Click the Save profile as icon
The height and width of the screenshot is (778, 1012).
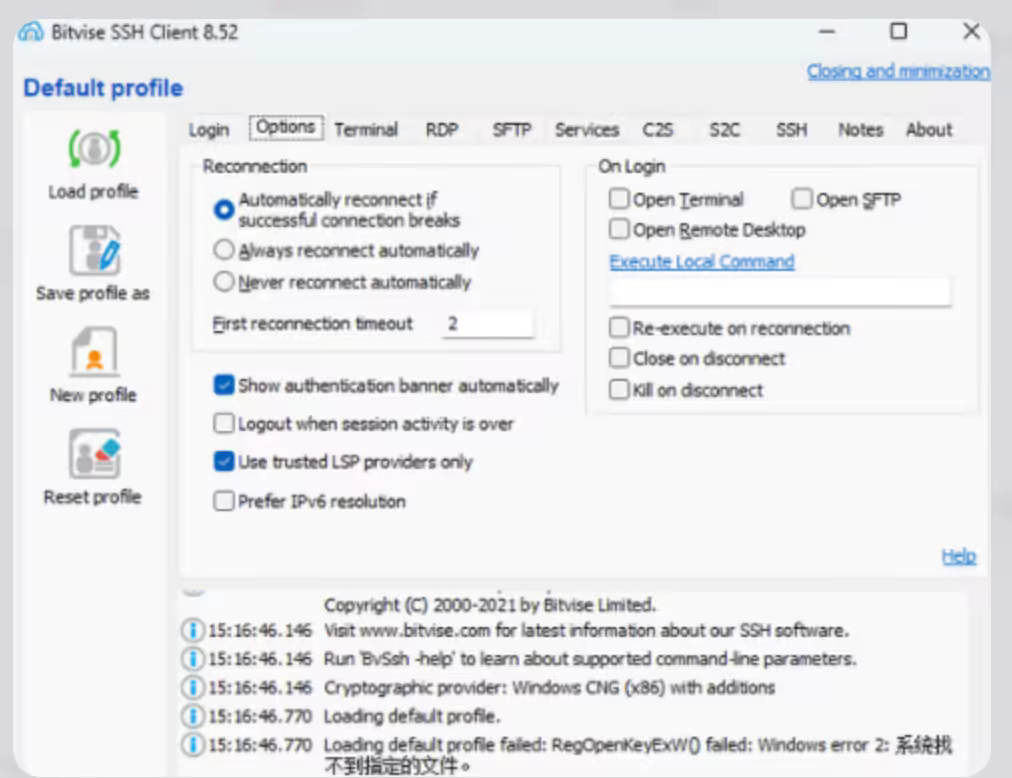click(x=94, y=250)
